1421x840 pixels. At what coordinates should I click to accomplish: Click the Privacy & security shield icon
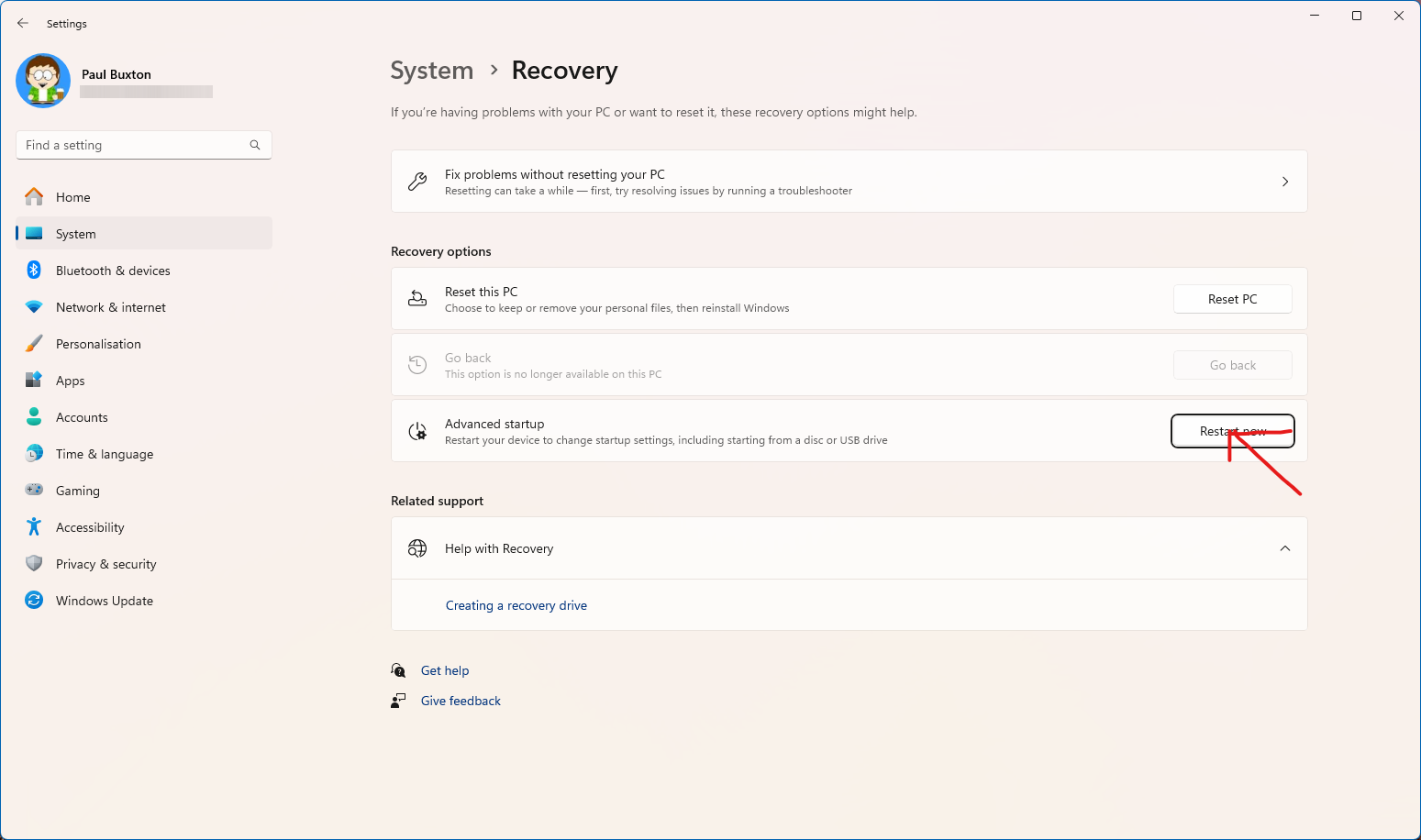34,563
